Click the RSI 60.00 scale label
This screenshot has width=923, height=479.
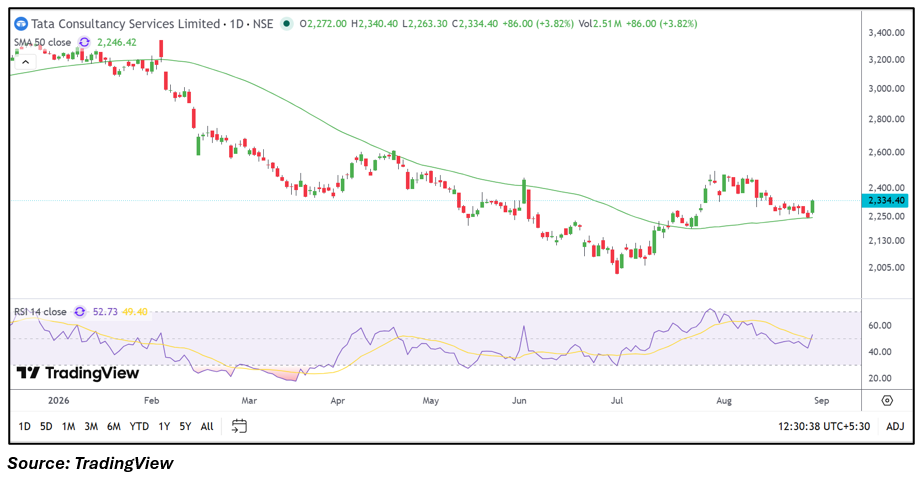tap(880, 325)
